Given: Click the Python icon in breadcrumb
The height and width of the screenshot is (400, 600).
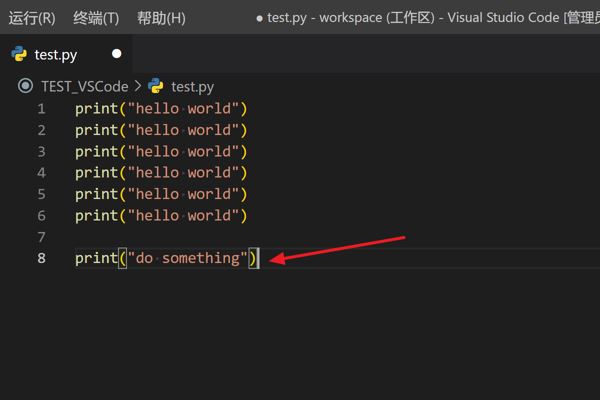Looking at the screenshot, I should (155, 87).
